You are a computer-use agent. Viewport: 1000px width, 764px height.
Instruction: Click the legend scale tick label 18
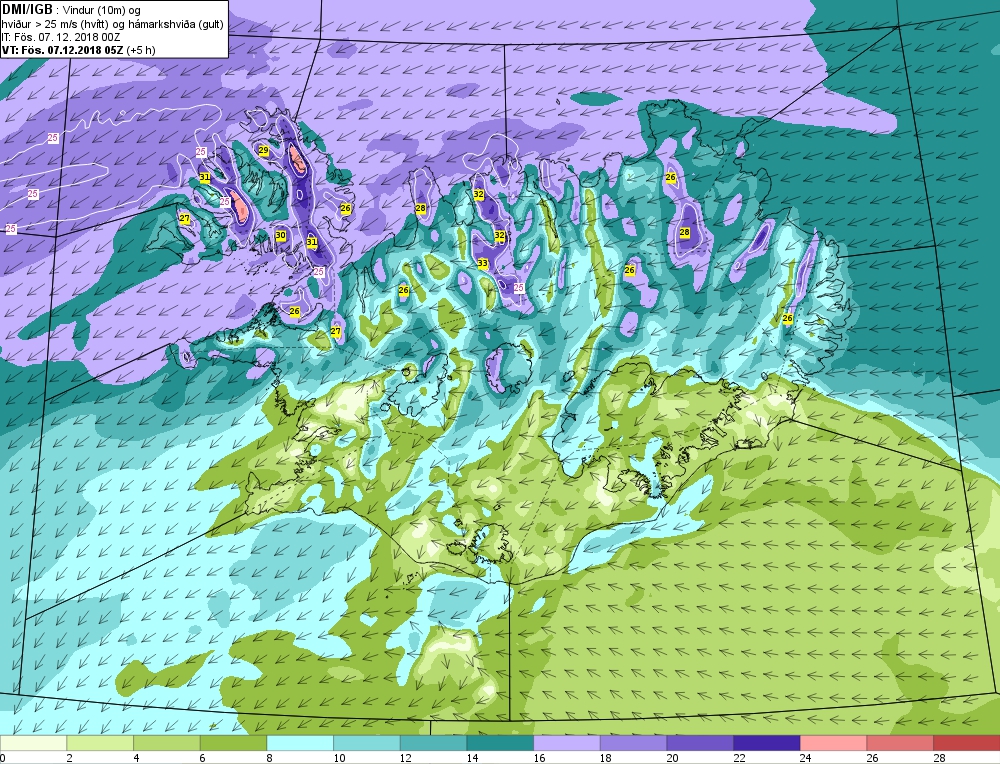pos(606,758)
